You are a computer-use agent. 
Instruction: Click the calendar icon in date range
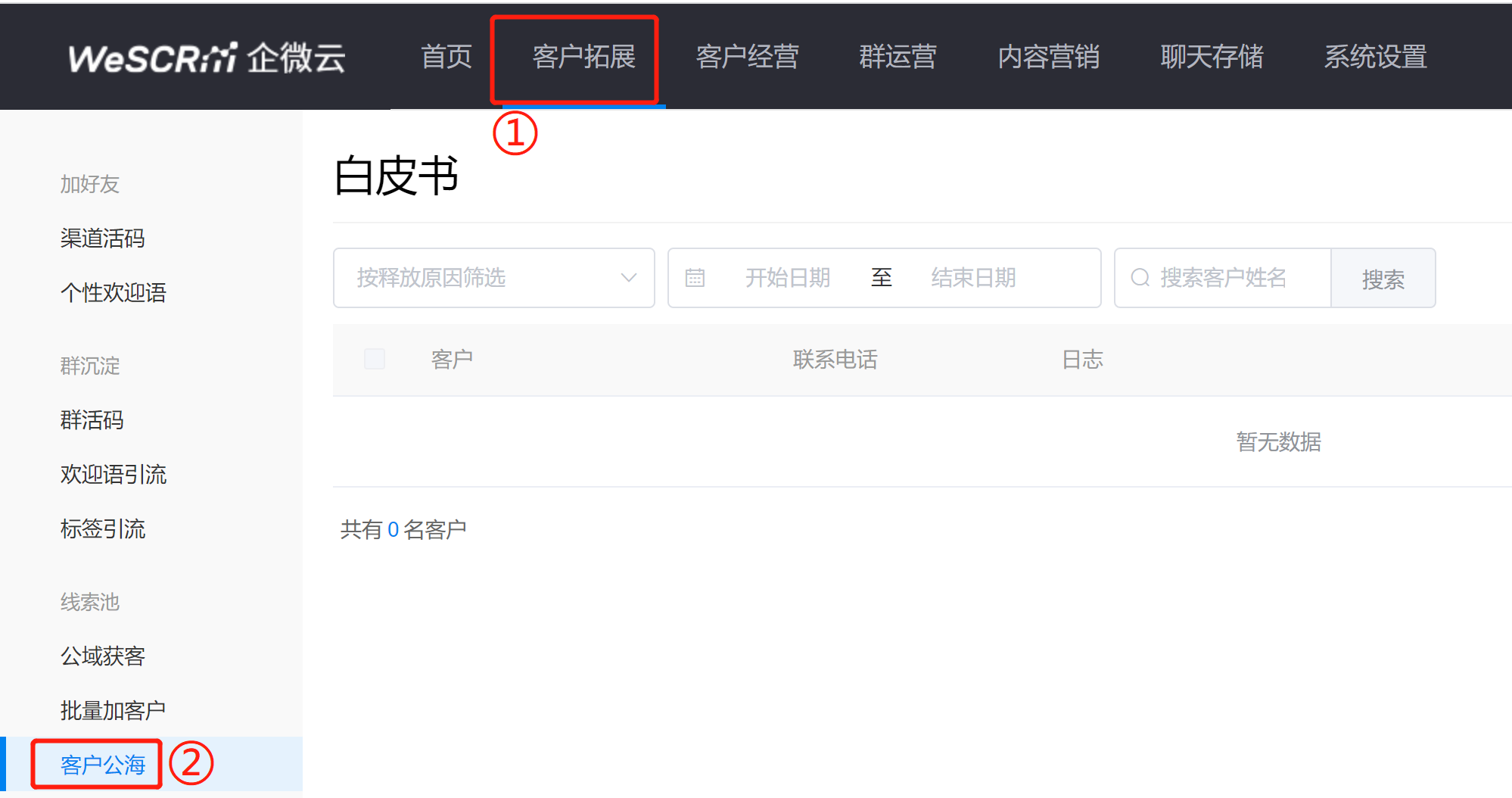click(695, 278)
